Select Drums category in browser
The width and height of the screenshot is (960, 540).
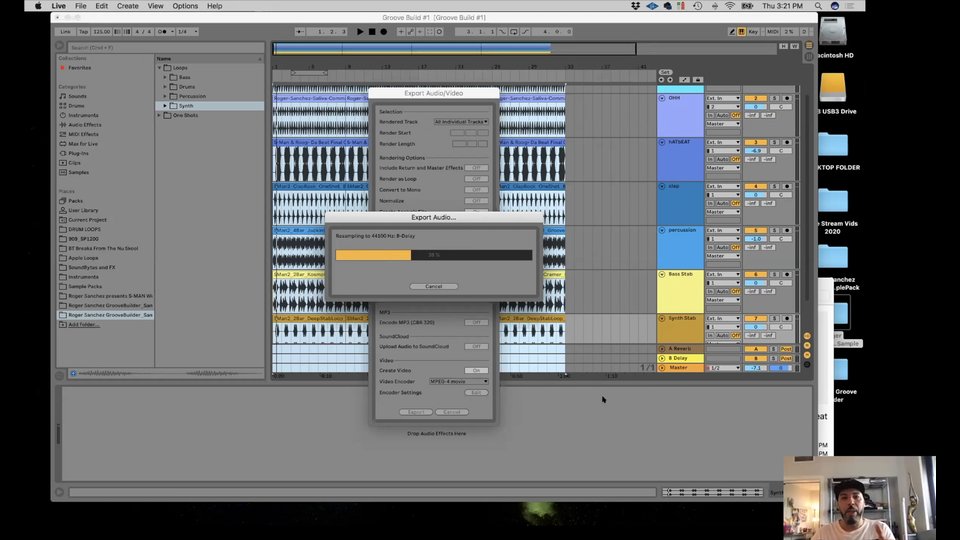77,106
